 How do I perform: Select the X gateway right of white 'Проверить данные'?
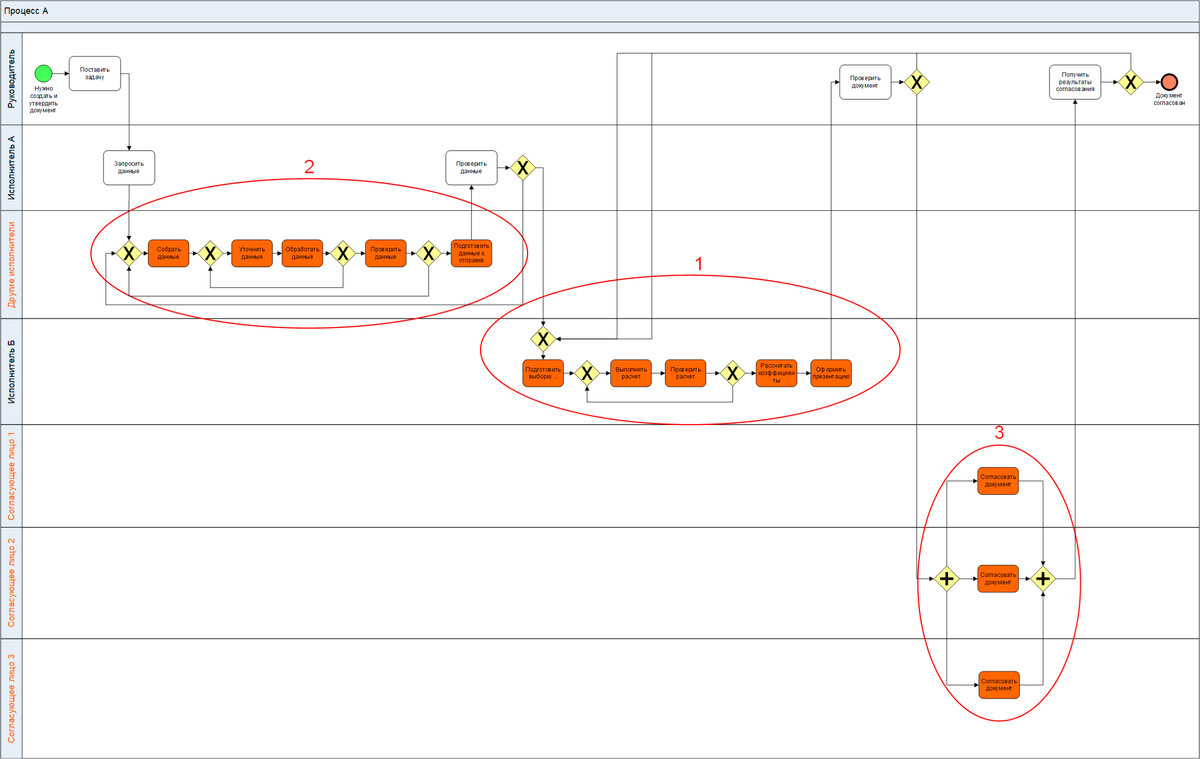[523, 168]
